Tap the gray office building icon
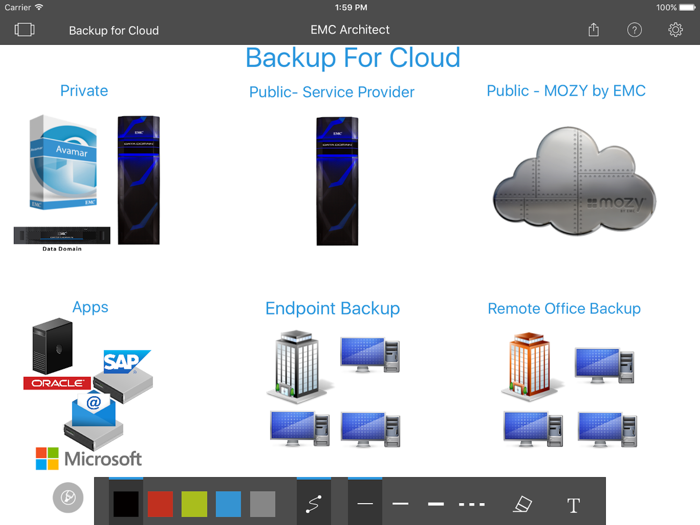The height and width of the screenshot is (525, 700). pos(299,366)
